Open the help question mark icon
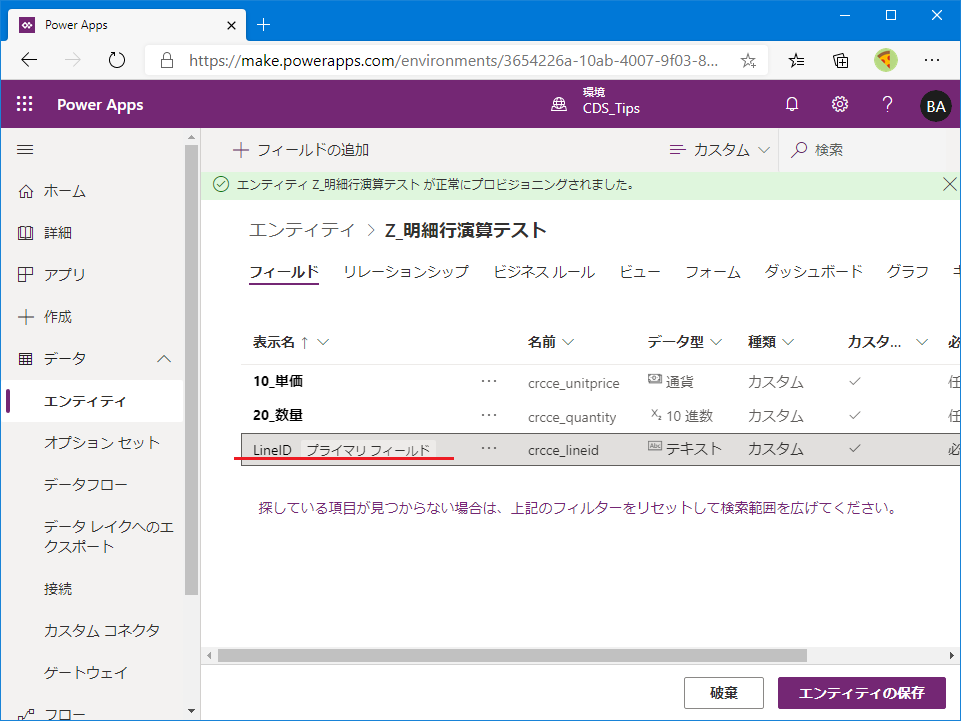 (x=887, y=104)
